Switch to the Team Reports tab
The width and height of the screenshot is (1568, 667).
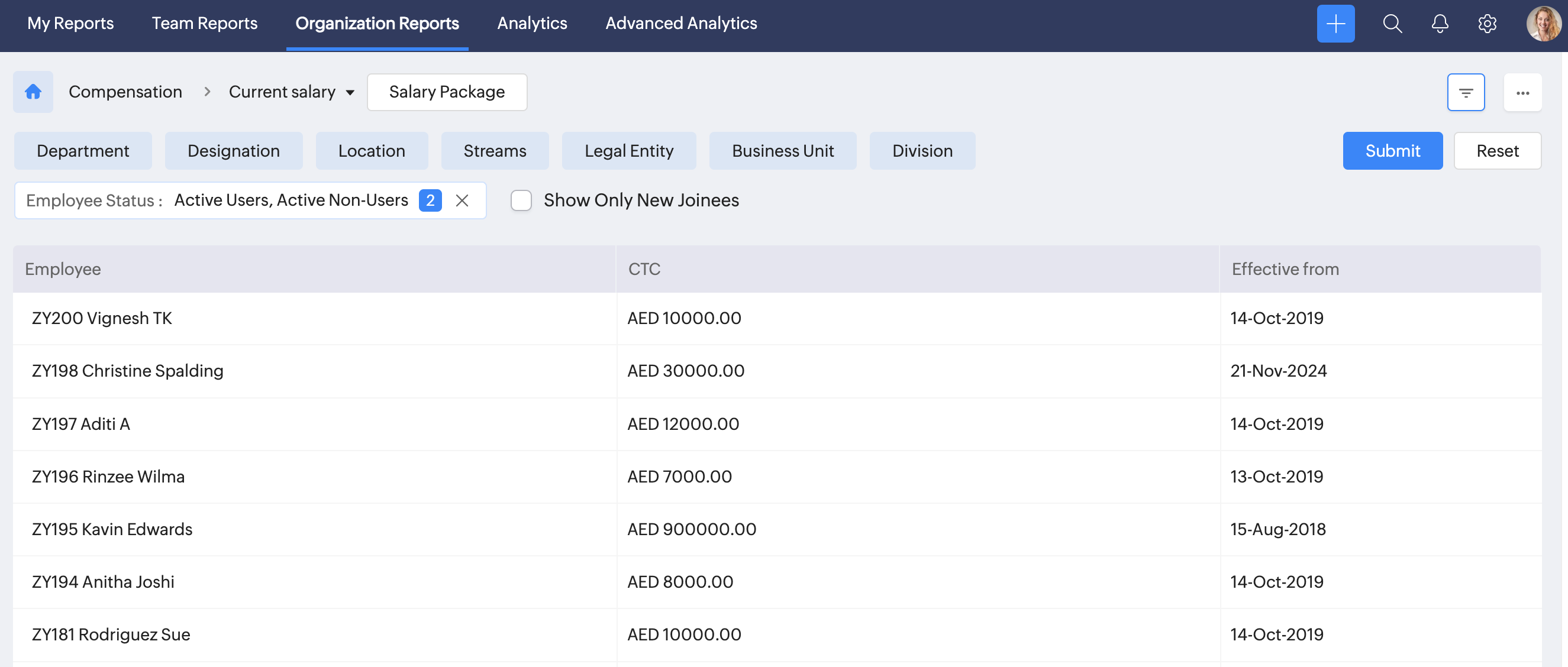tap(205, 23)
